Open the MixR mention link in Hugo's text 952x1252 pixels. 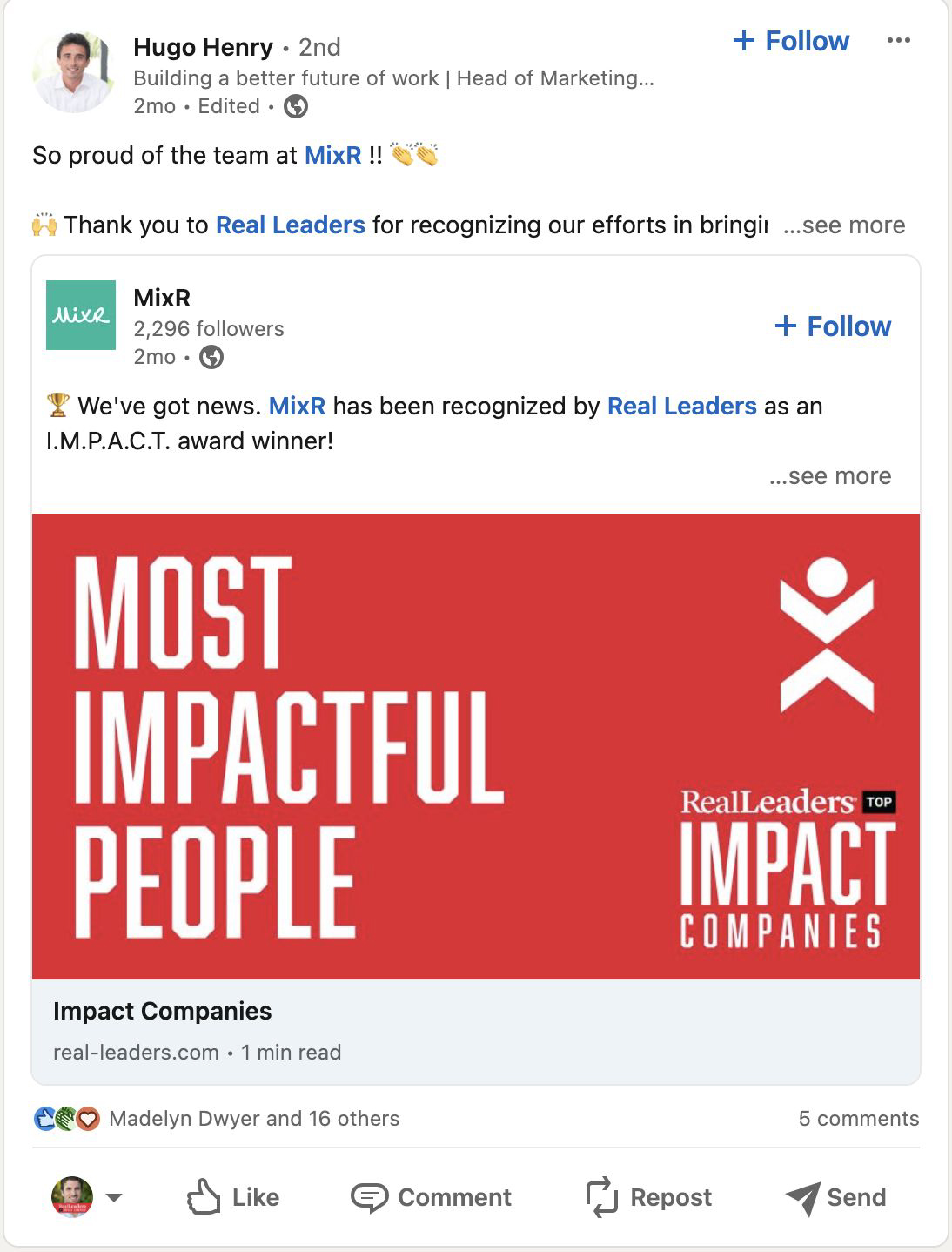332,156
